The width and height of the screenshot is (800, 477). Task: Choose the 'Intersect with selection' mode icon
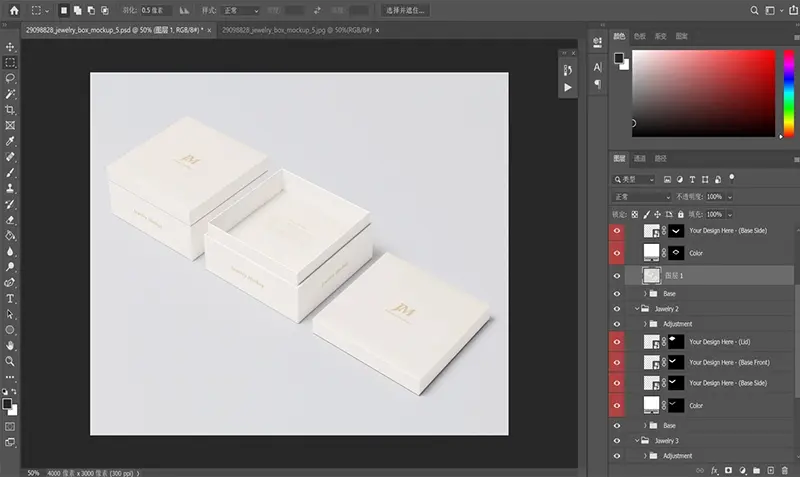[x=105, y=10]
